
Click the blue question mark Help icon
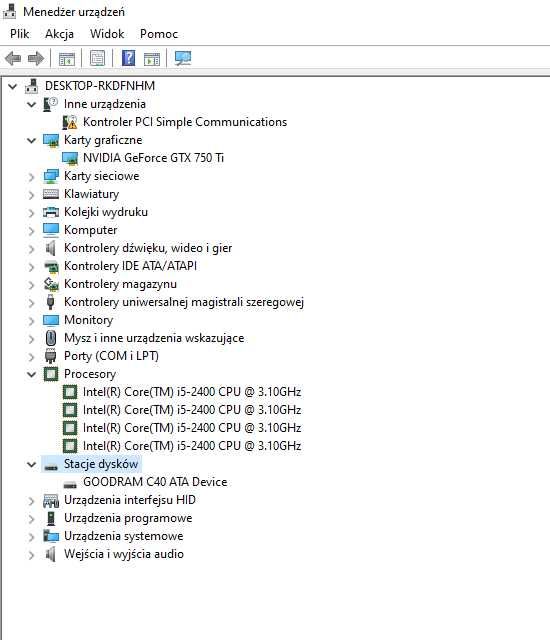(129, 58)
